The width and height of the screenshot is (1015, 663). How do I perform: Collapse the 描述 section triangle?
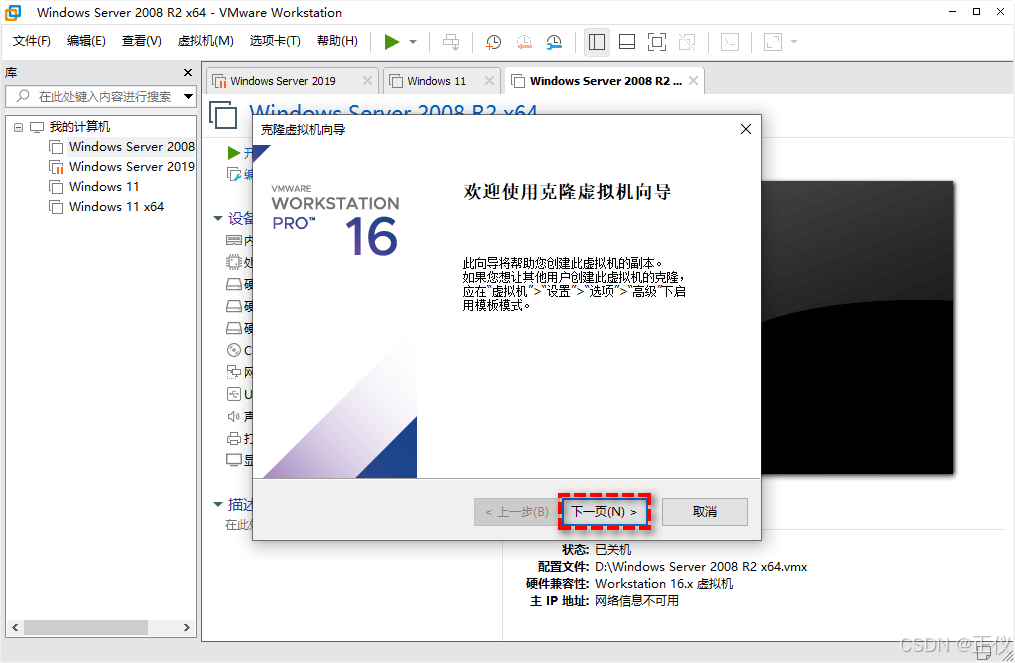click(218, 504)
